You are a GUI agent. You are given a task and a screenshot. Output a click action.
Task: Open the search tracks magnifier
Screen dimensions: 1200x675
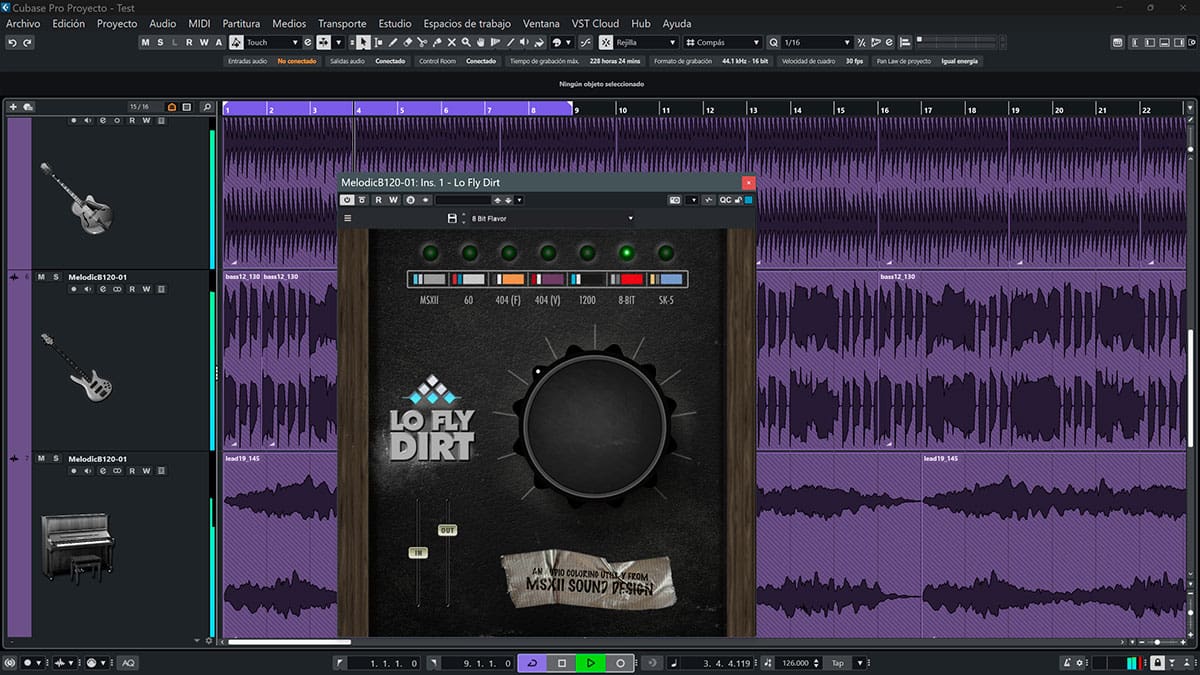pos(206,106)
